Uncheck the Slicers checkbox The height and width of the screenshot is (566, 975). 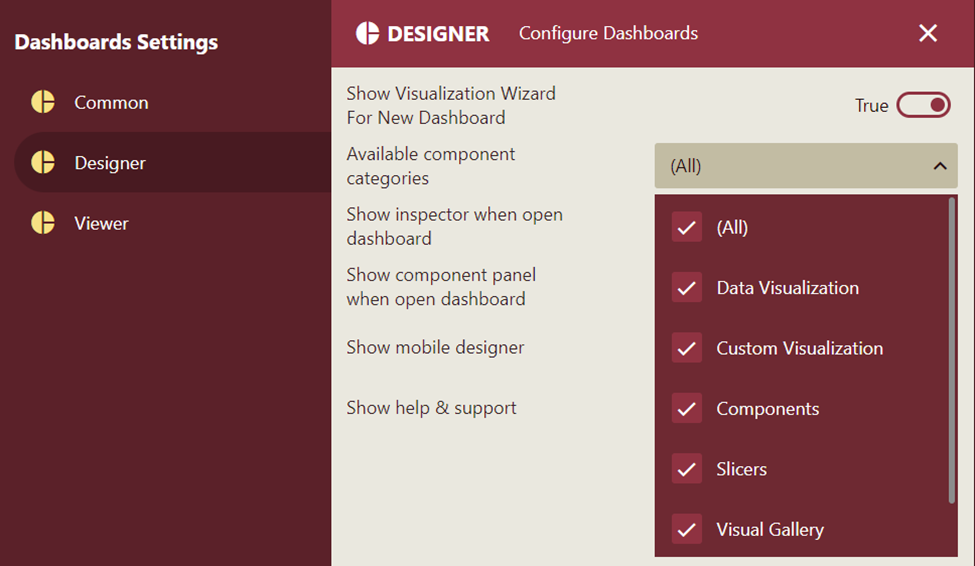point(686,469)
